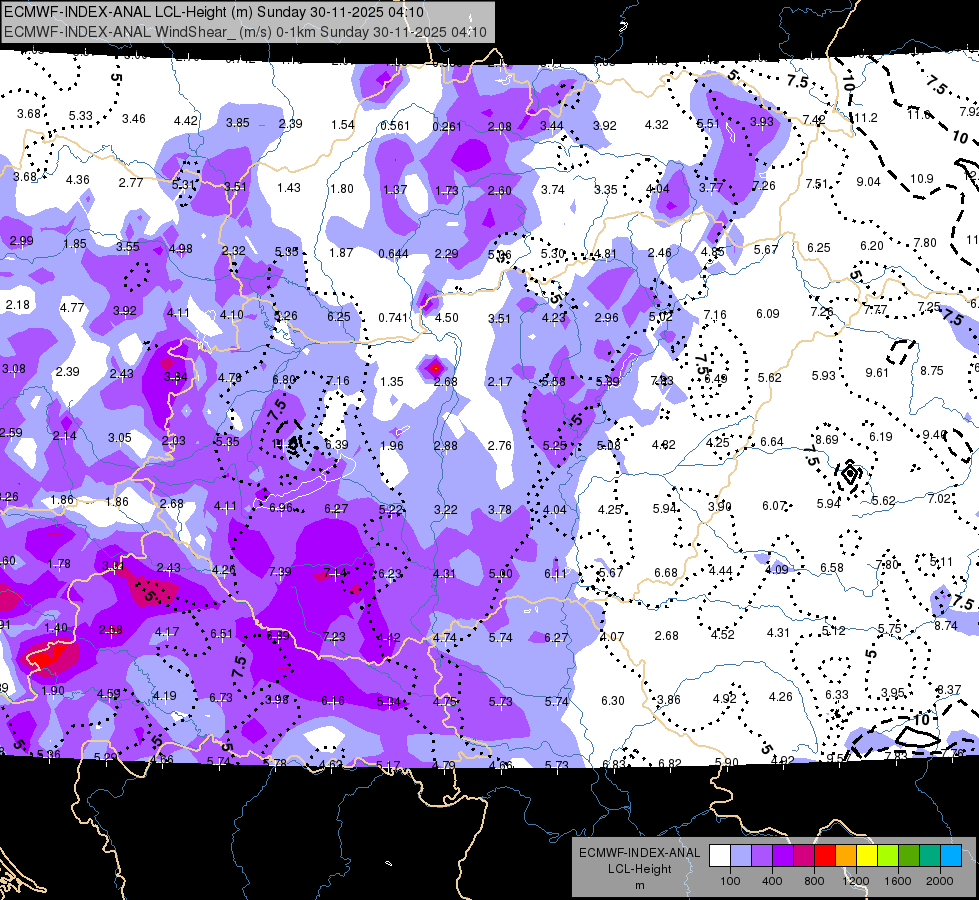Click the wind shear value 4.50
Screen dimensions: 979x900
pos(447,318)
